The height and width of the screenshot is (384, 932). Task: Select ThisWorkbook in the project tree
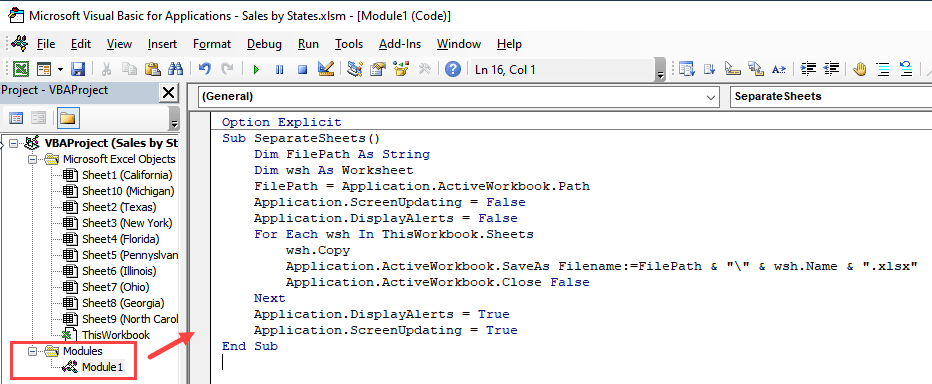click(x=115, y=335)
